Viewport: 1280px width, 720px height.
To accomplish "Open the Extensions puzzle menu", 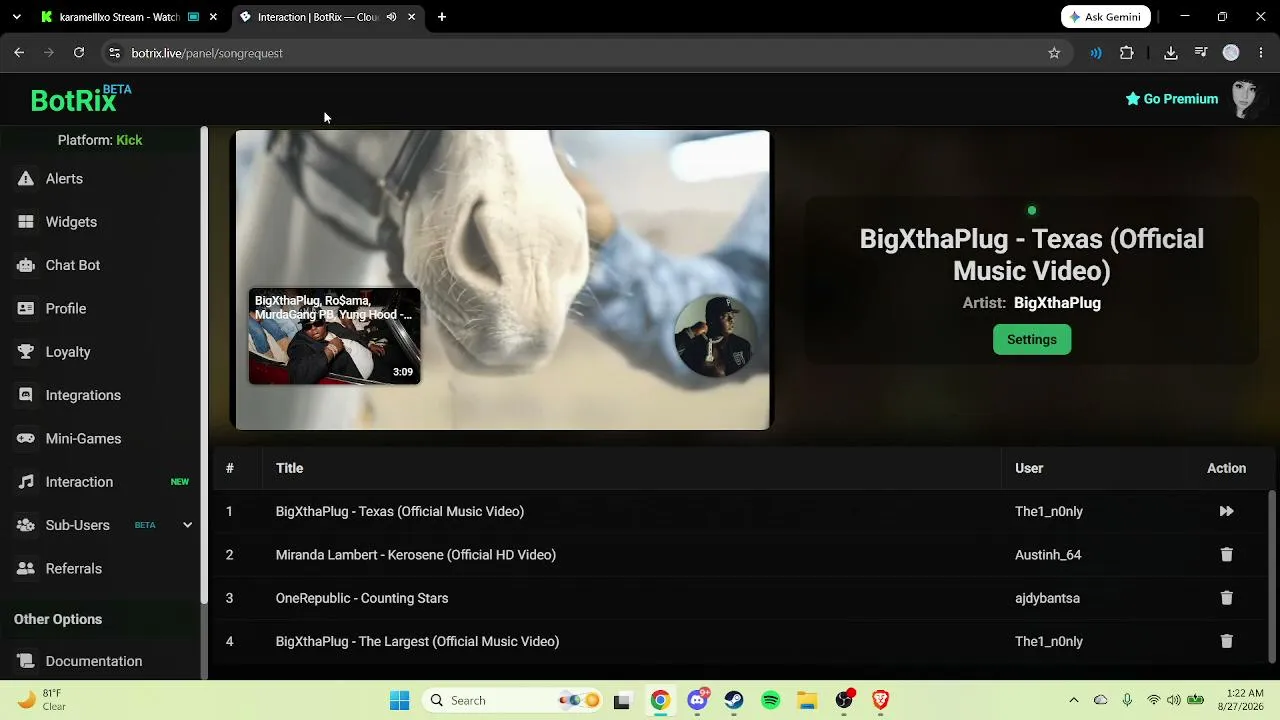I will click(x=1127, y=53).
